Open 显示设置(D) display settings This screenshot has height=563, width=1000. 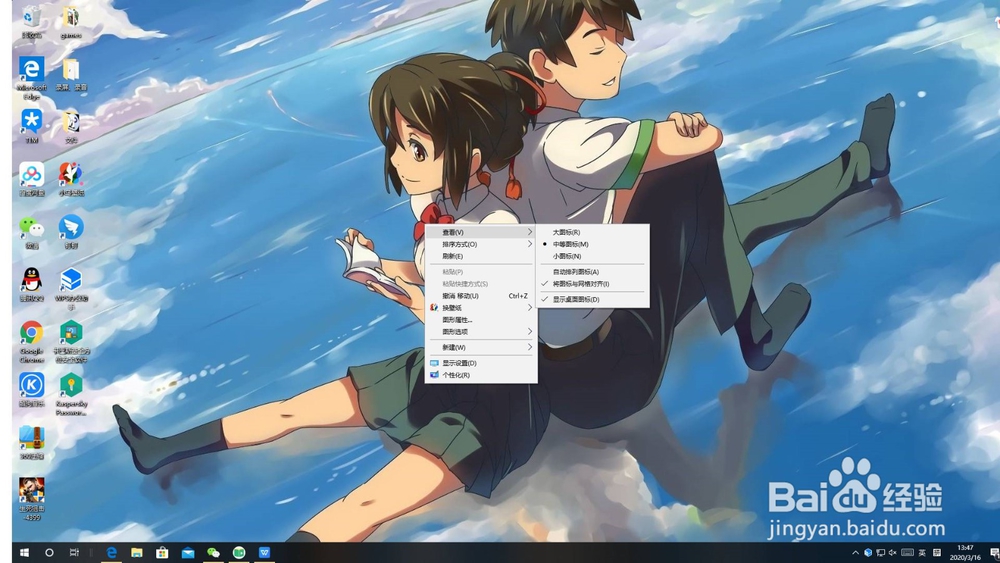tap(481, 363)
